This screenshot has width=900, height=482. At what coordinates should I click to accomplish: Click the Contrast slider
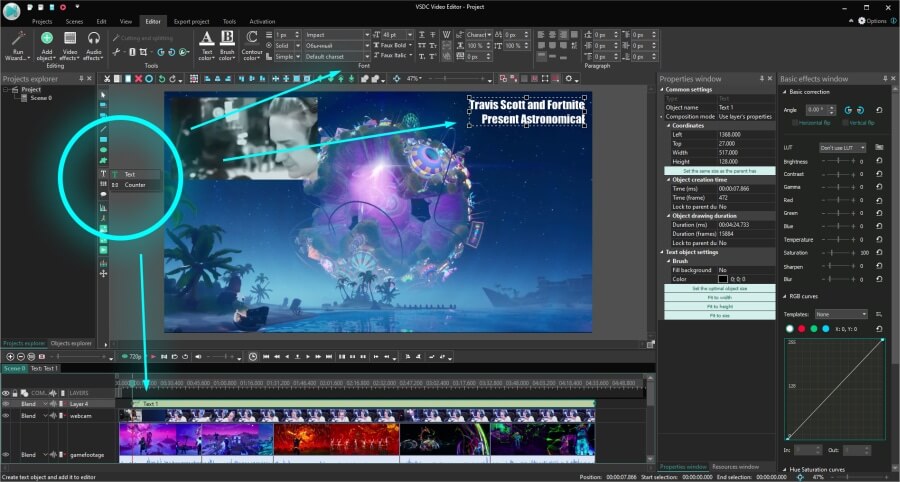coord(837,174)
